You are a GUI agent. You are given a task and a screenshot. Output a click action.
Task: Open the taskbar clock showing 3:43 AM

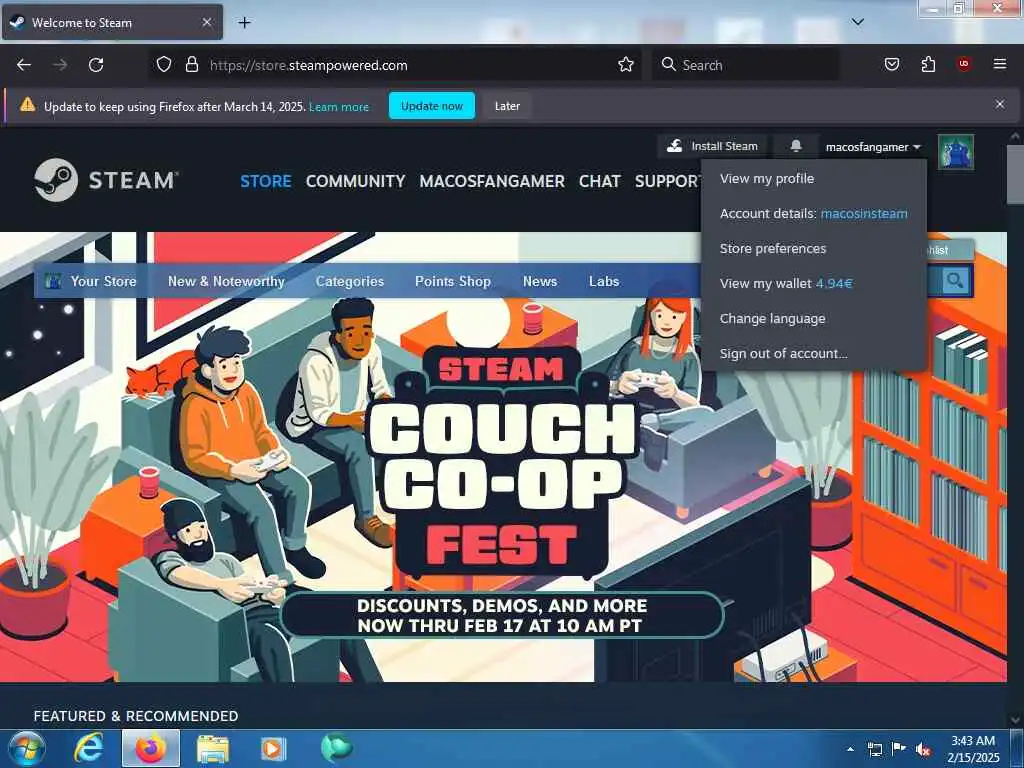coord(973,749)
